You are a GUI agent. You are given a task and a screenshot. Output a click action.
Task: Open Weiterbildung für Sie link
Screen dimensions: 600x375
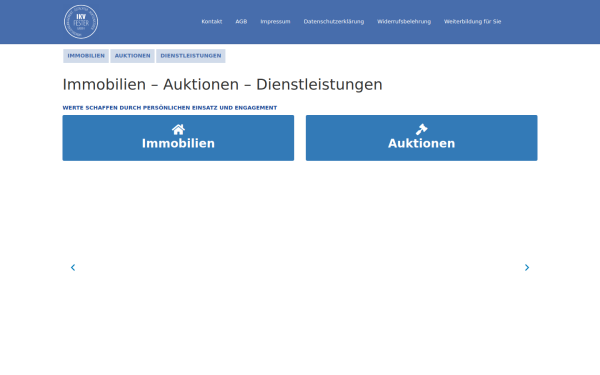(472, 21)
